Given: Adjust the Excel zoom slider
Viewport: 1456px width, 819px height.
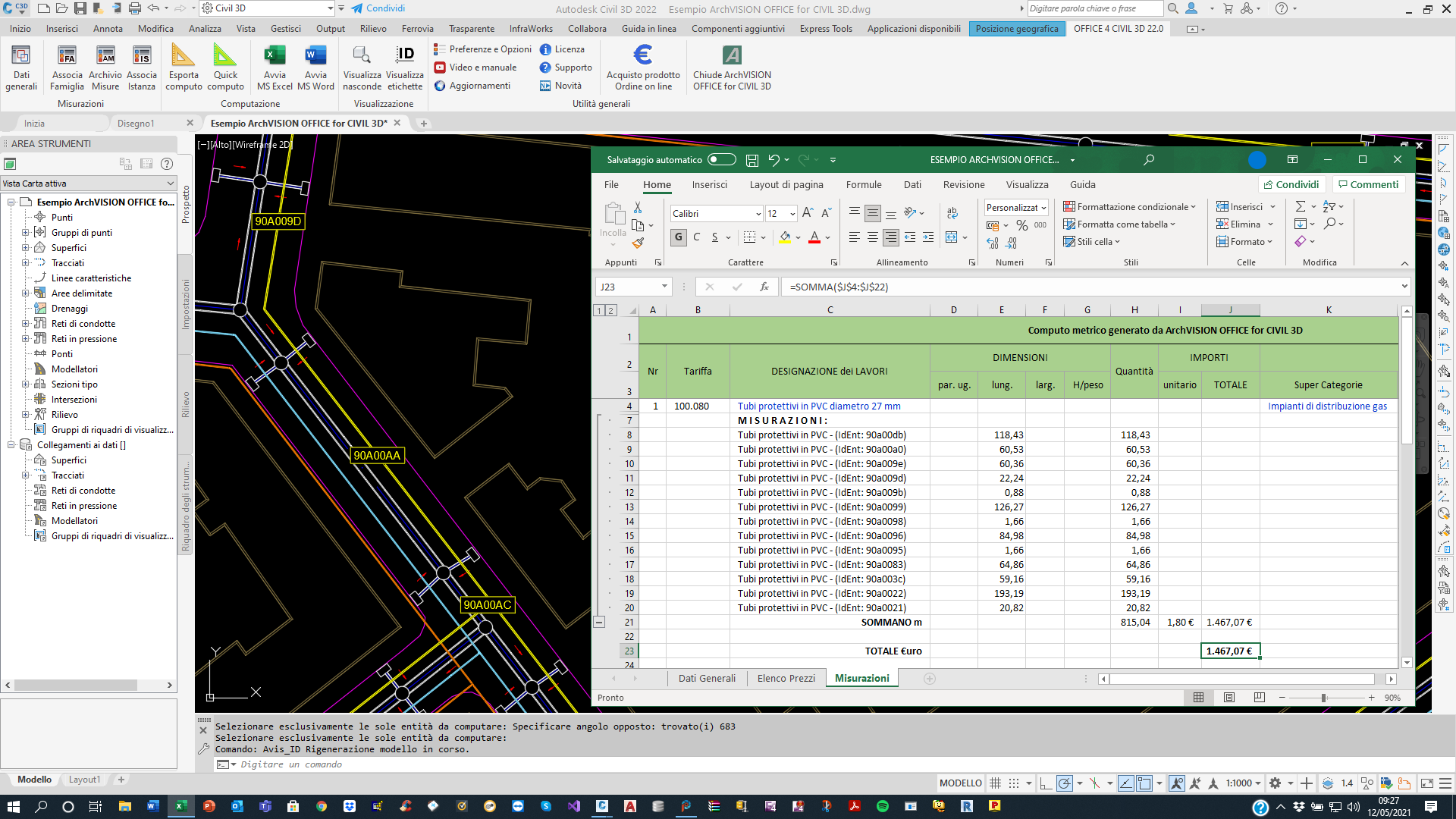Looking at the screenshot, I should click(x=1323, y=698).
